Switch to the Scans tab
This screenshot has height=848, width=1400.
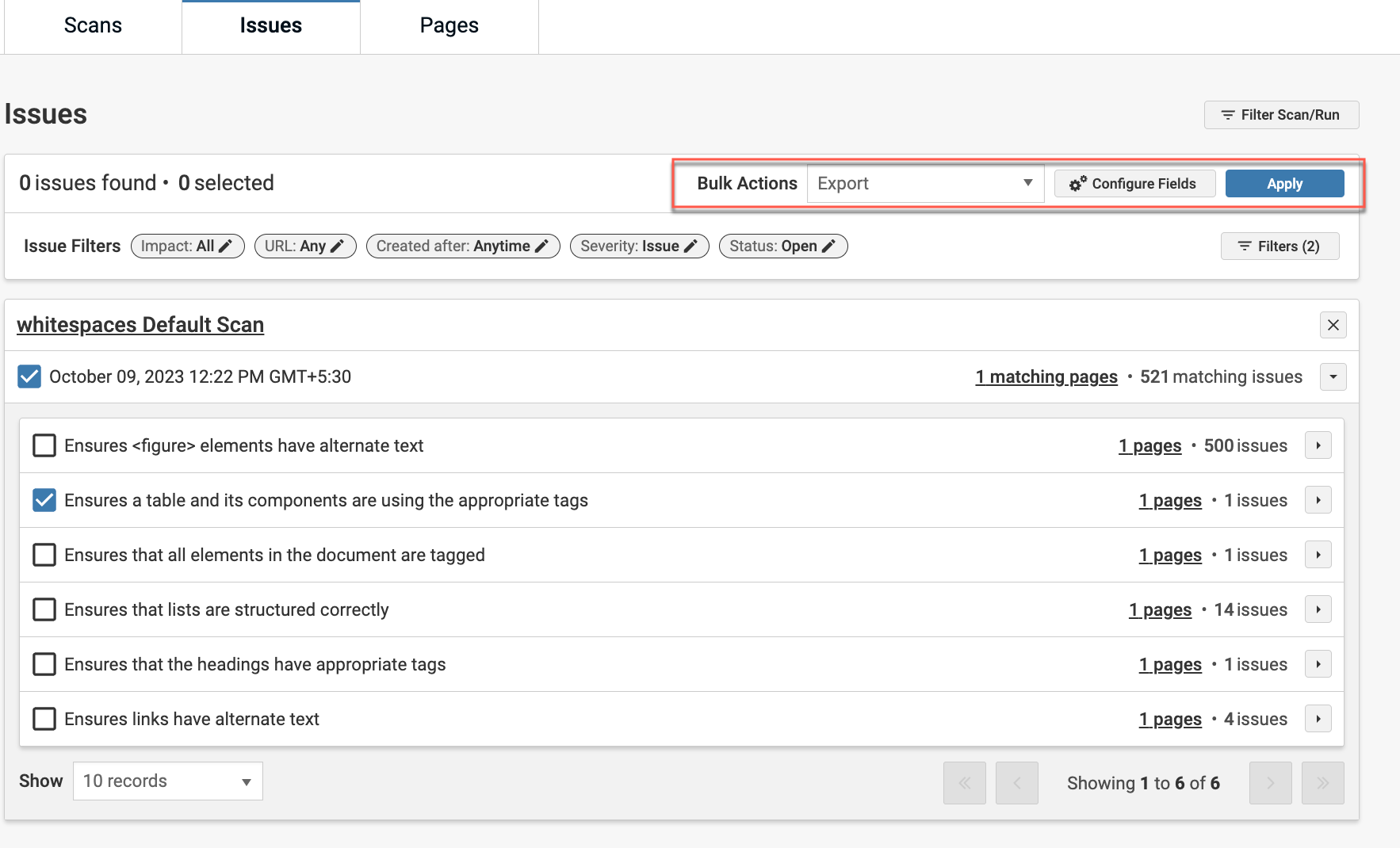coord(93,26)
